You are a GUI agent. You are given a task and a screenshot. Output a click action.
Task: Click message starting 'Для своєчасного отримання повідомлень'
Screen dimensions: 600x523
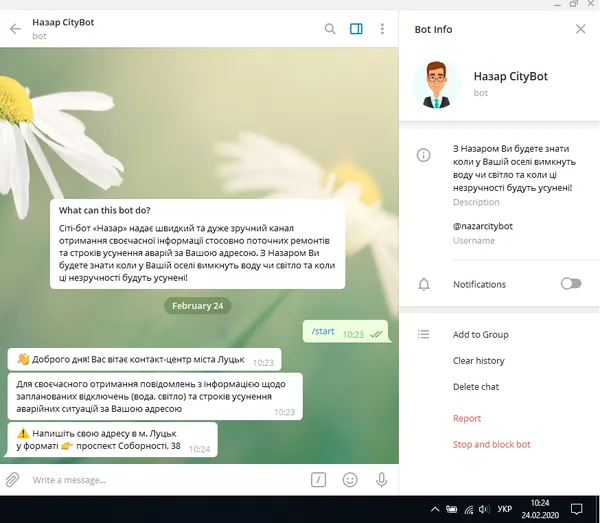(155, 396)
